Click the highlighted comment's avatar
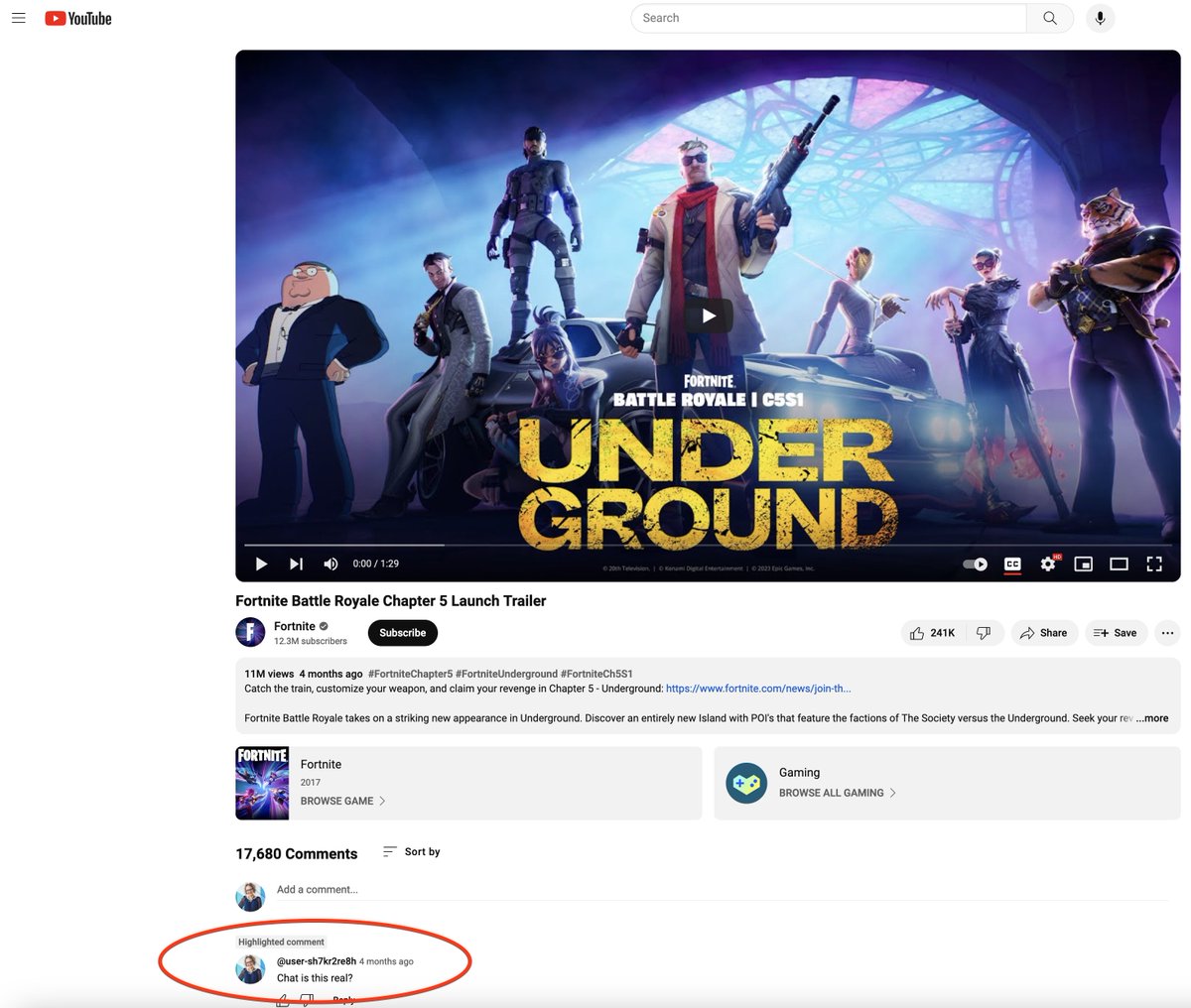This screenshot has height=1008, width=1191. coord(250,969)
